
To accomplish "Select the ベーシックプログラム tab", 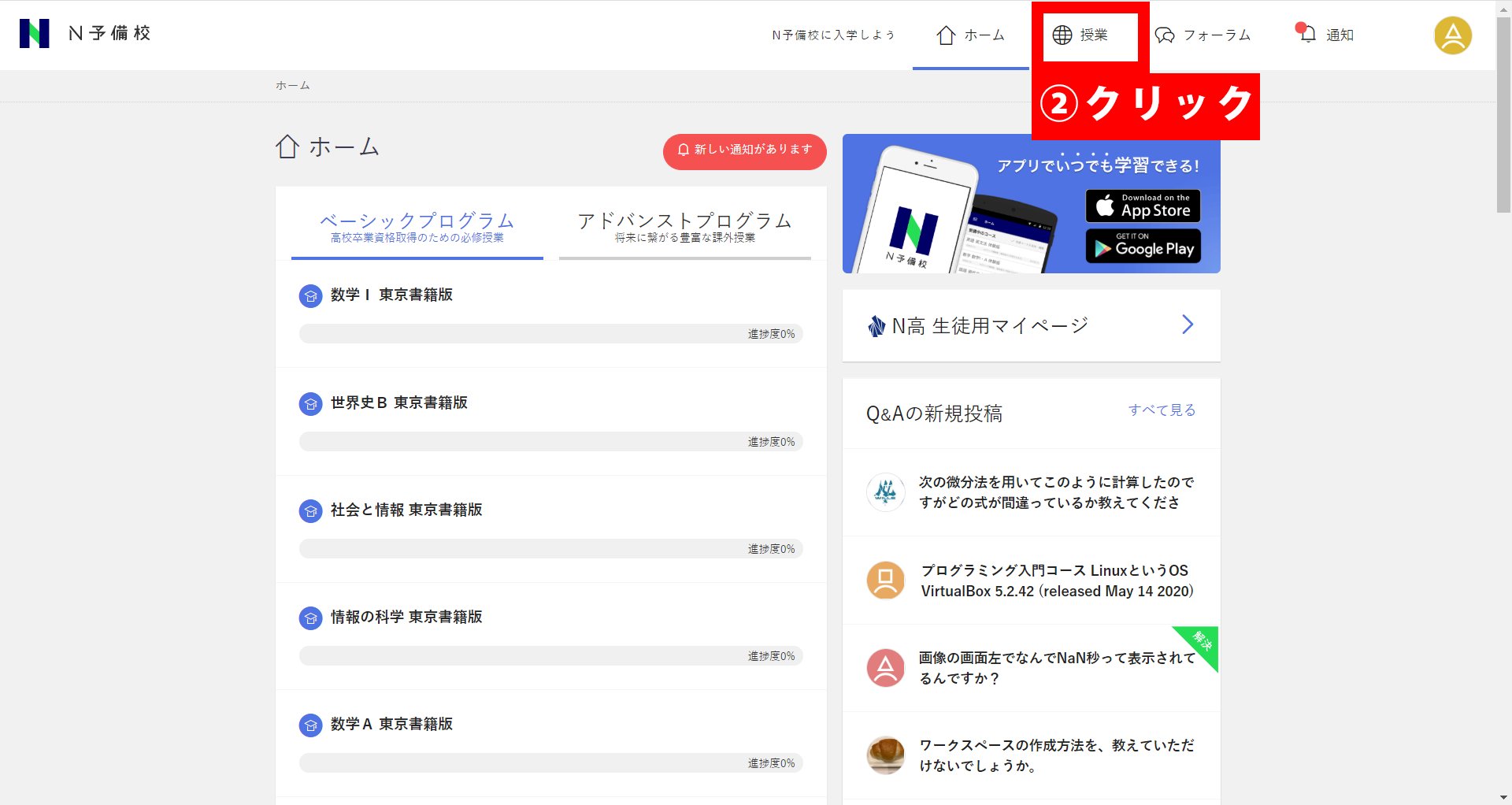I will [x=417, y=227].
